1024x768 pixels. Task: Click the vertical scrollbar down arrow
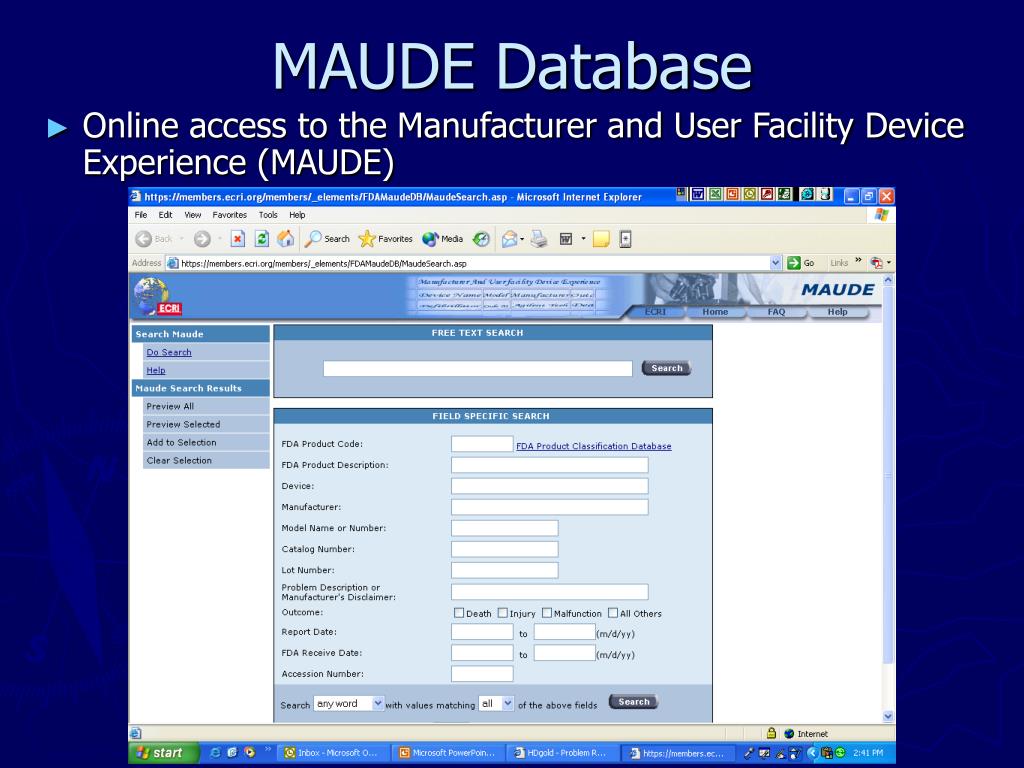888,716
